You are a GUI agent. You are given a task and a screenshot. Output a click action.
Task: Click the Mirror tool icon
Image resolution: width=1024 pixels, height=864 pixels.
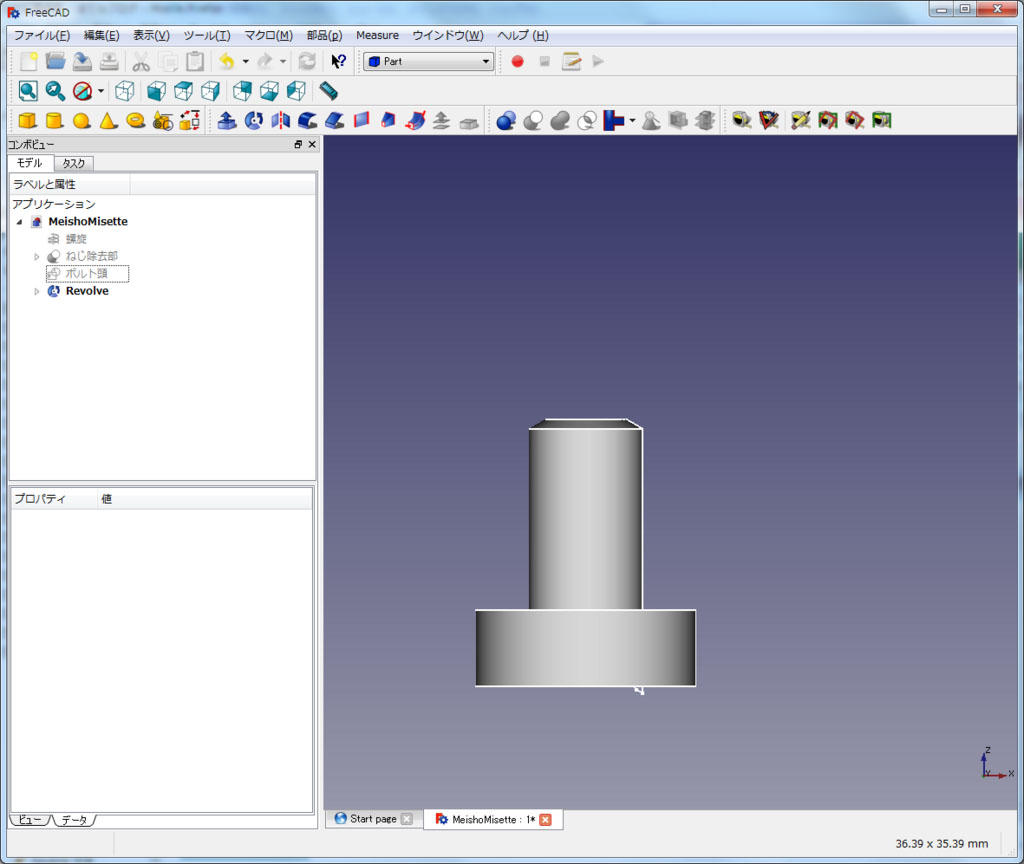coord(281,121)
